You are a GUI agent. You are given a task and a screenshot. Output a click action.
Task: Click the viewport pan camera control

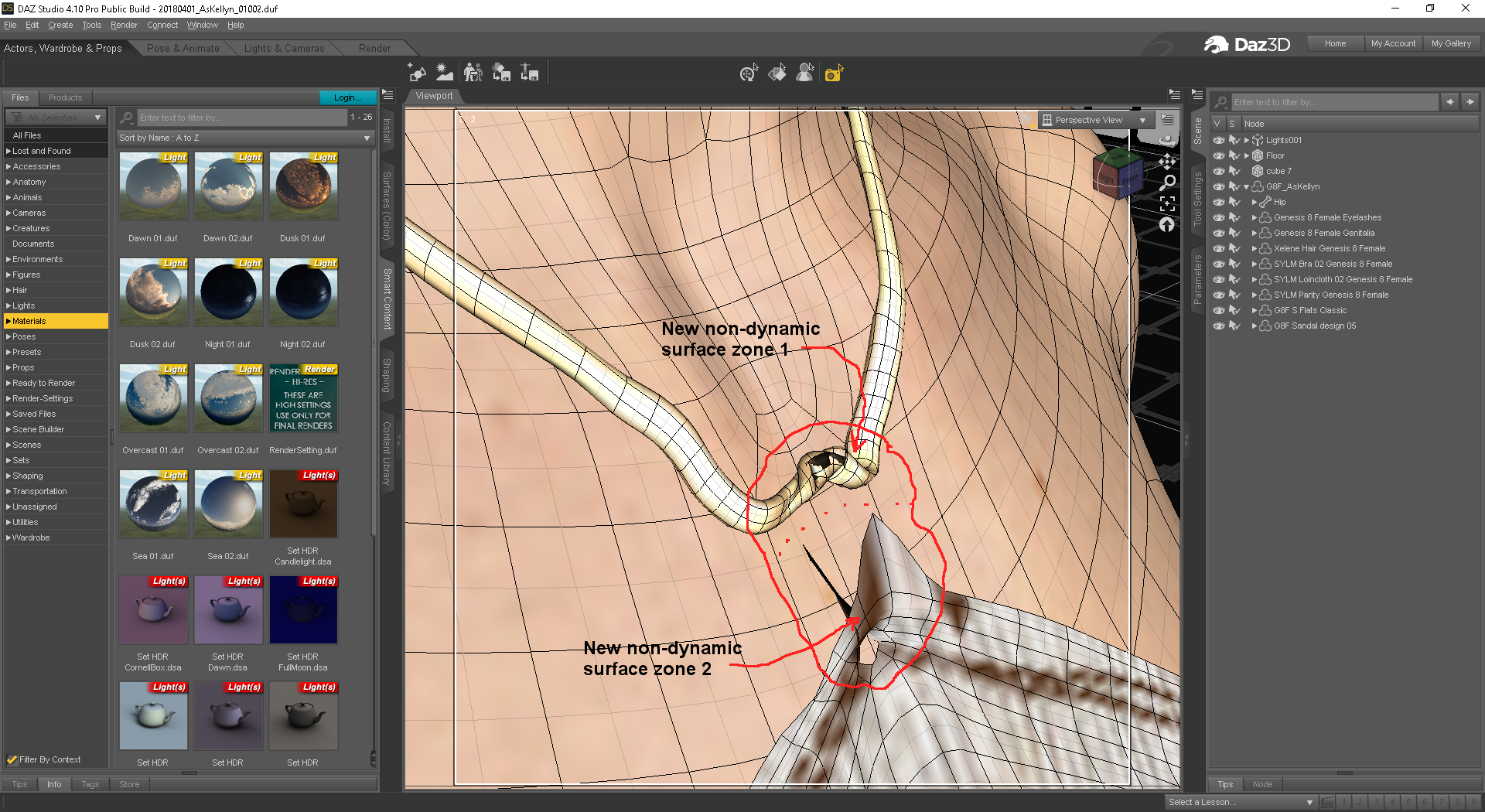(1167, 162)
